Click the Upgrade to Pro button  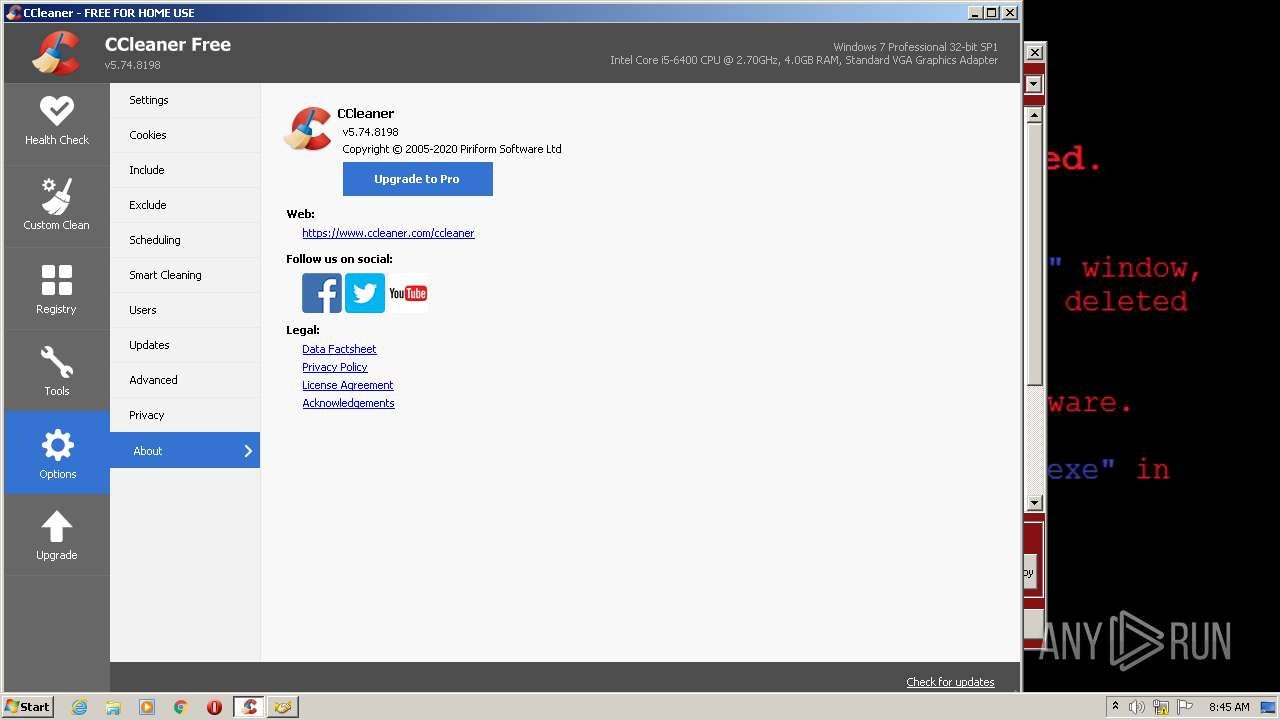point(417,179)
